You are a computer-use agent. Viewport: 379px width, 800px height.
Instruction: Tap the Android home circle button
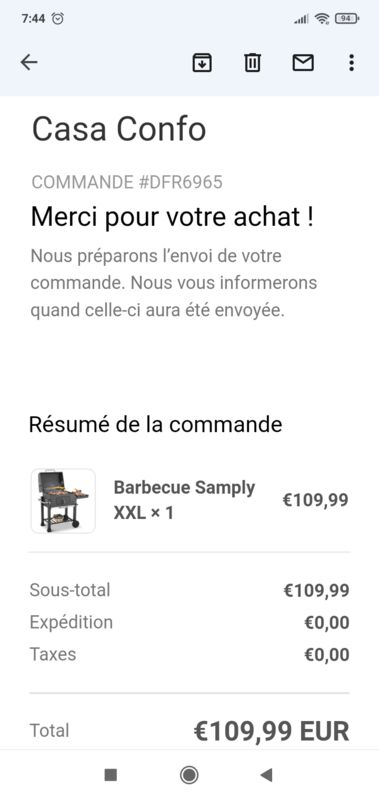[189, 775]
